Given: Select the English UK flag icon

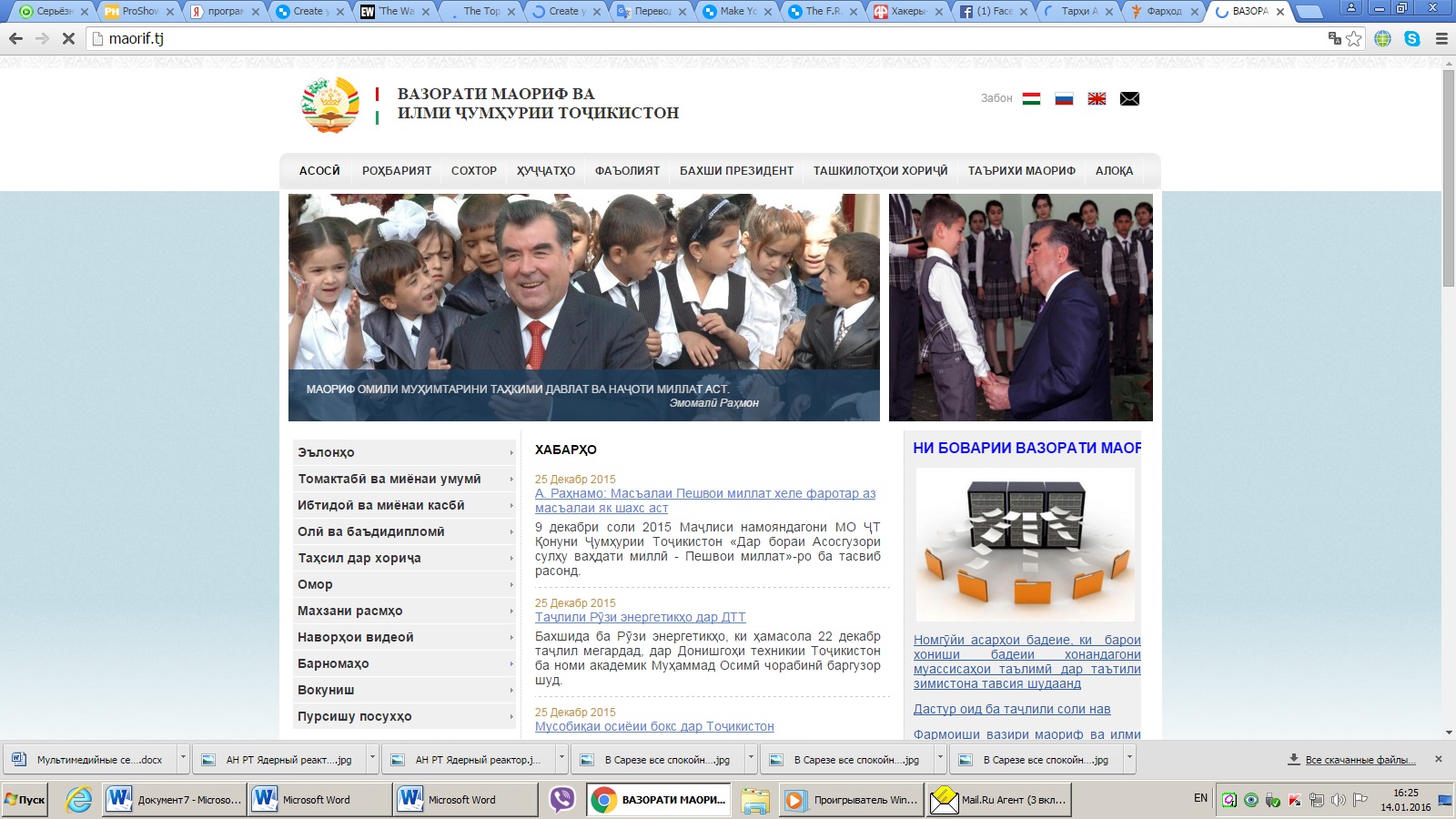Looking at the screenshot, I should [1097, 98].
